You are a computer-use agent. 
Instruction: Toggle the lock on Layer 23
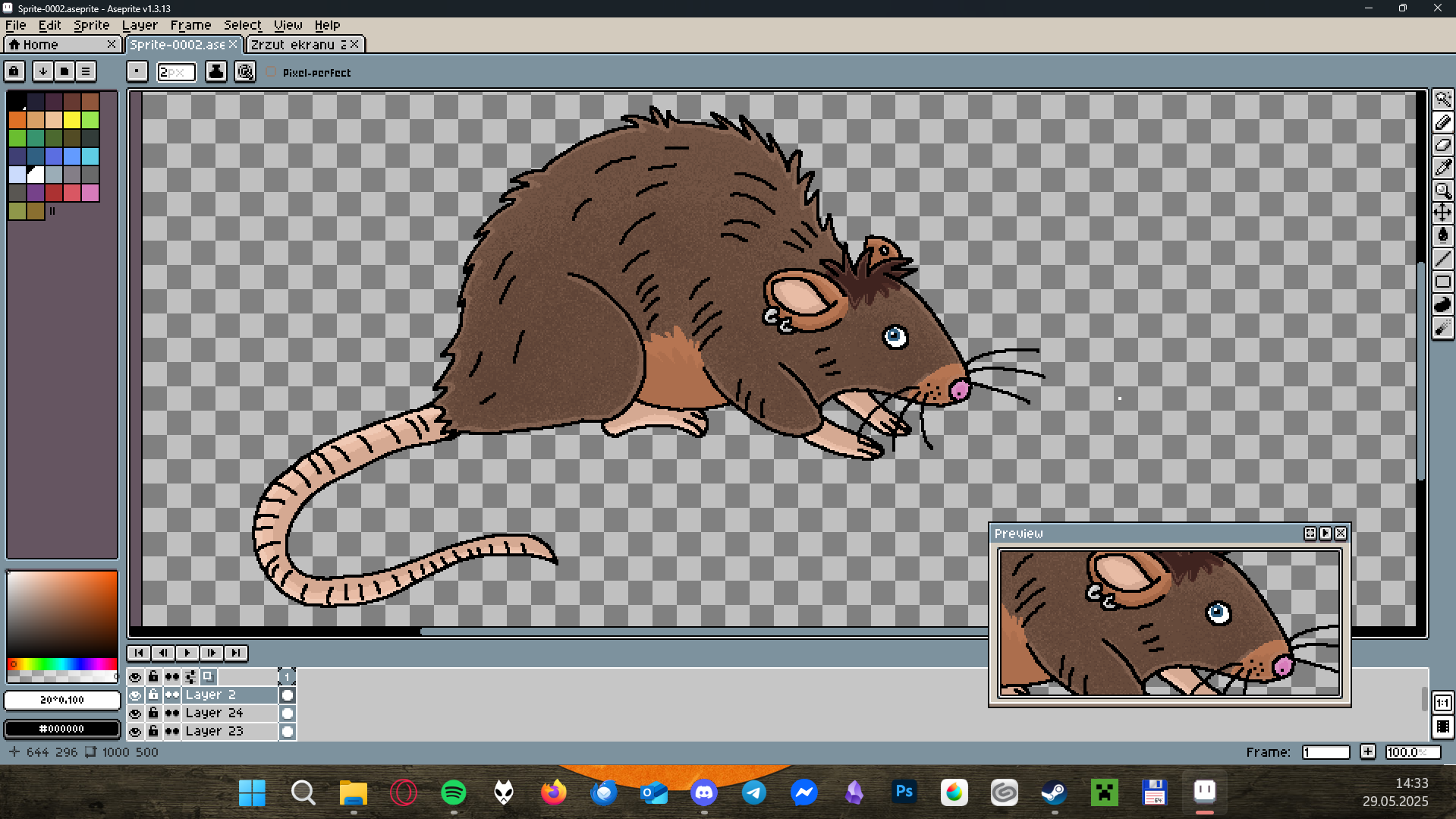[153, 731]
